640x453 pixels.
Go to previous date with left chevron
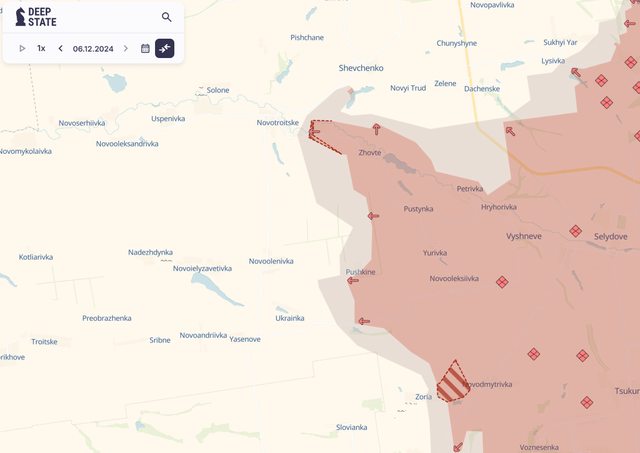click(x=60, y=49)
